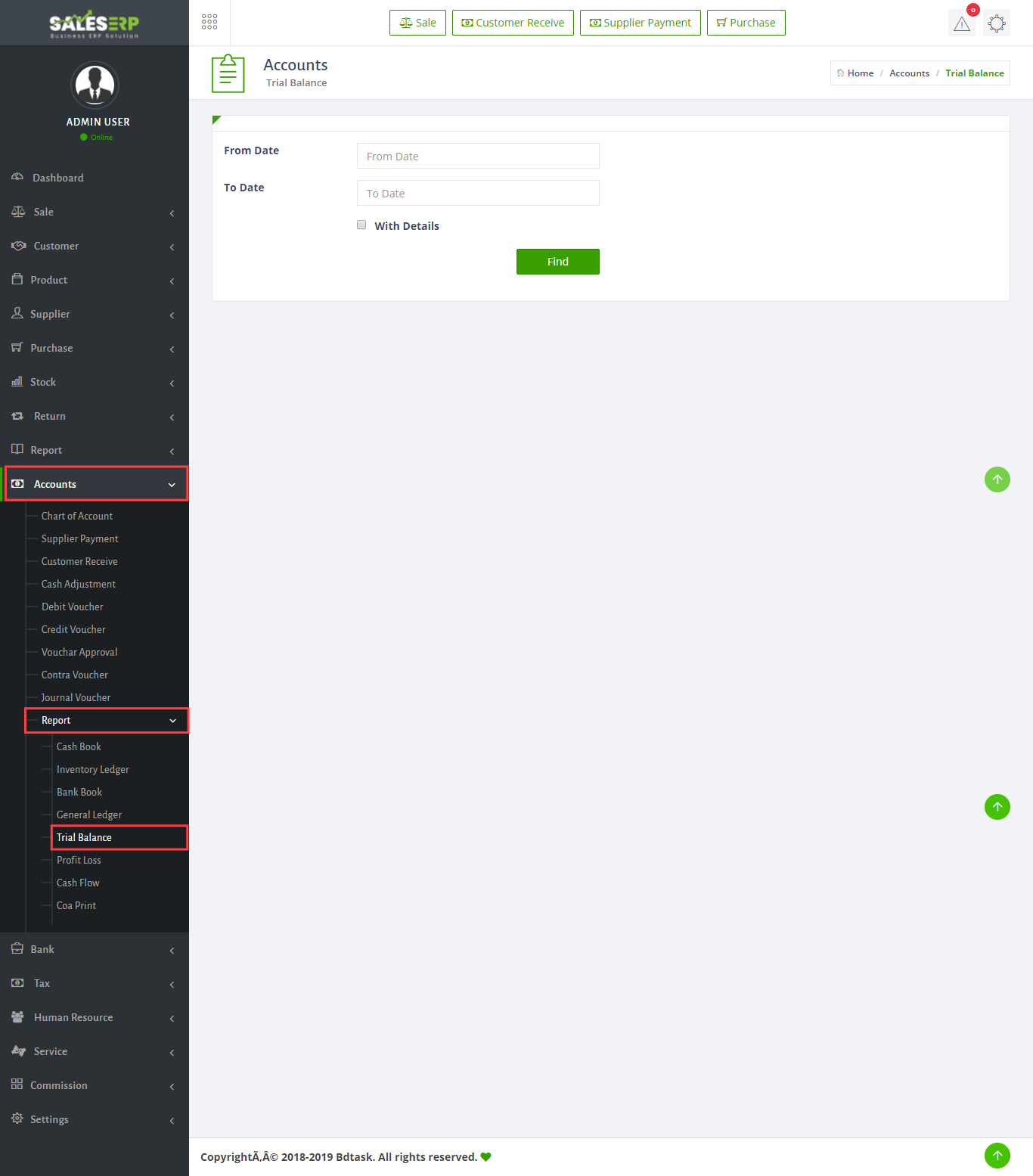Image resolution: width=1033 pixels, height=1176 pixels.
Task: Collapse the Report submenu under Accounts
Action: (107, 720)
